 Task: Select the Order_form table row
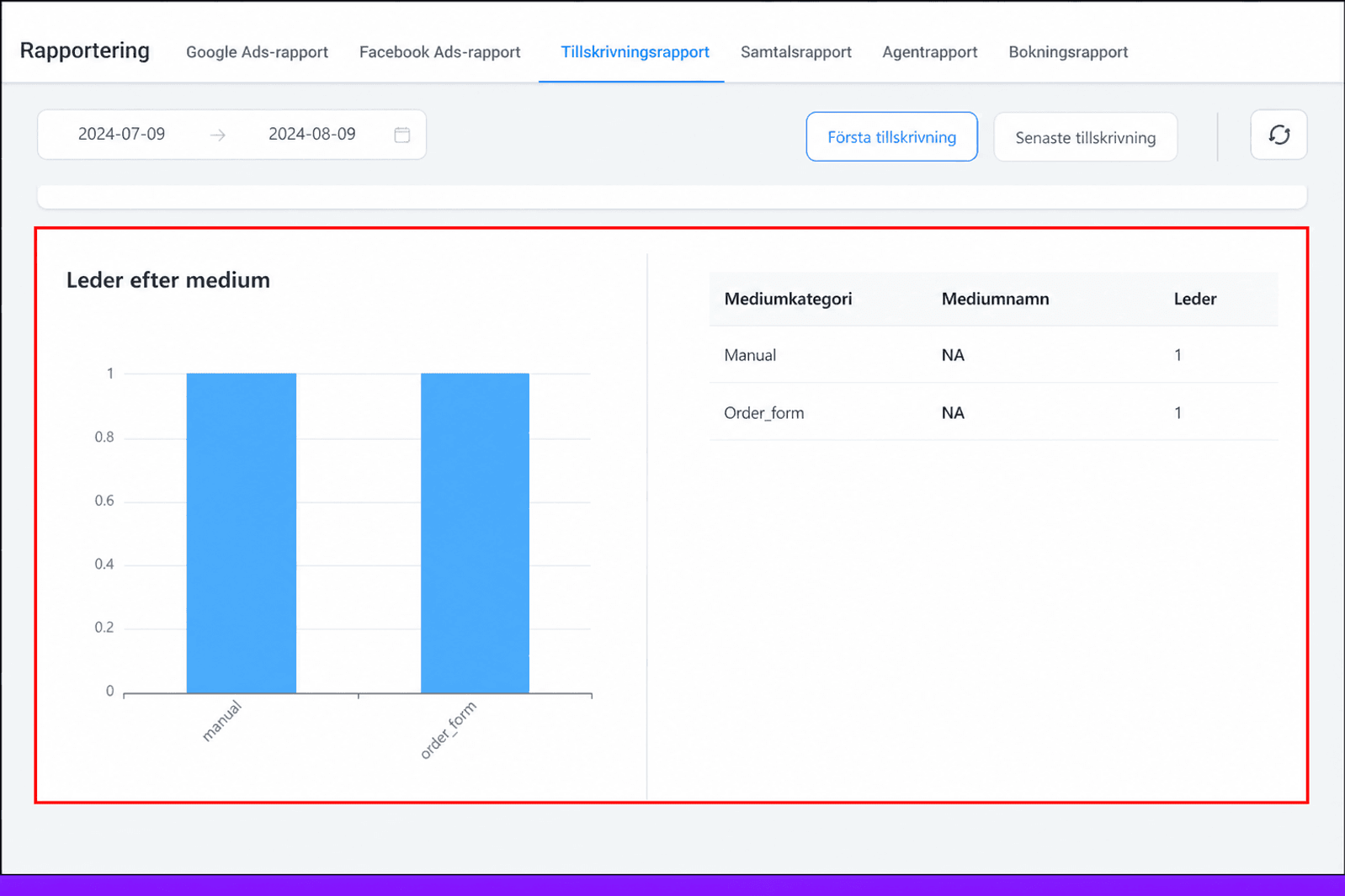point(993,412)
